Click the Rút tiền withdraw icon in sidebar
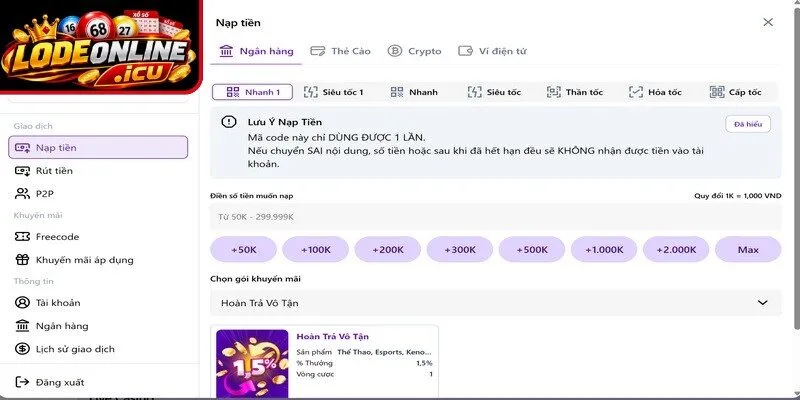The height and width of the screenshot is (400, 800). point(22,170)
